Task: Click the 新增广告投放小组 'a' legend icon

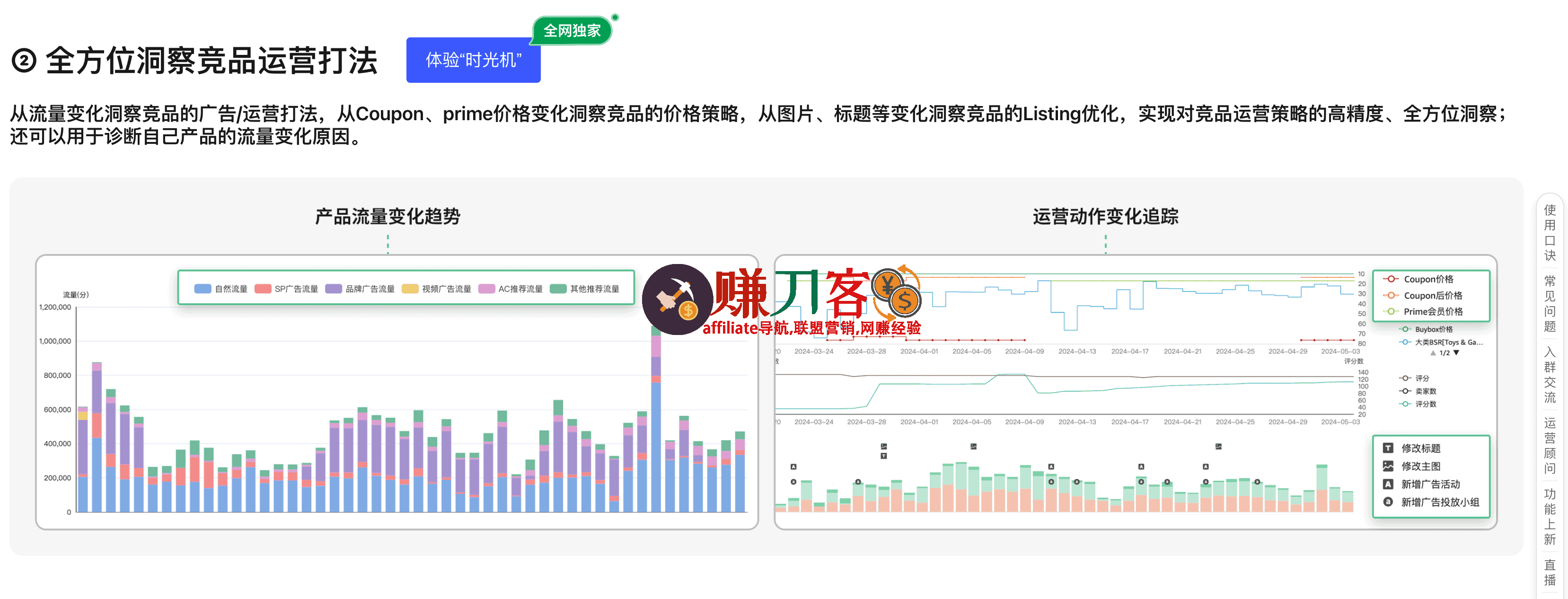Action: pyautogui.click(x=1388, y=502)
